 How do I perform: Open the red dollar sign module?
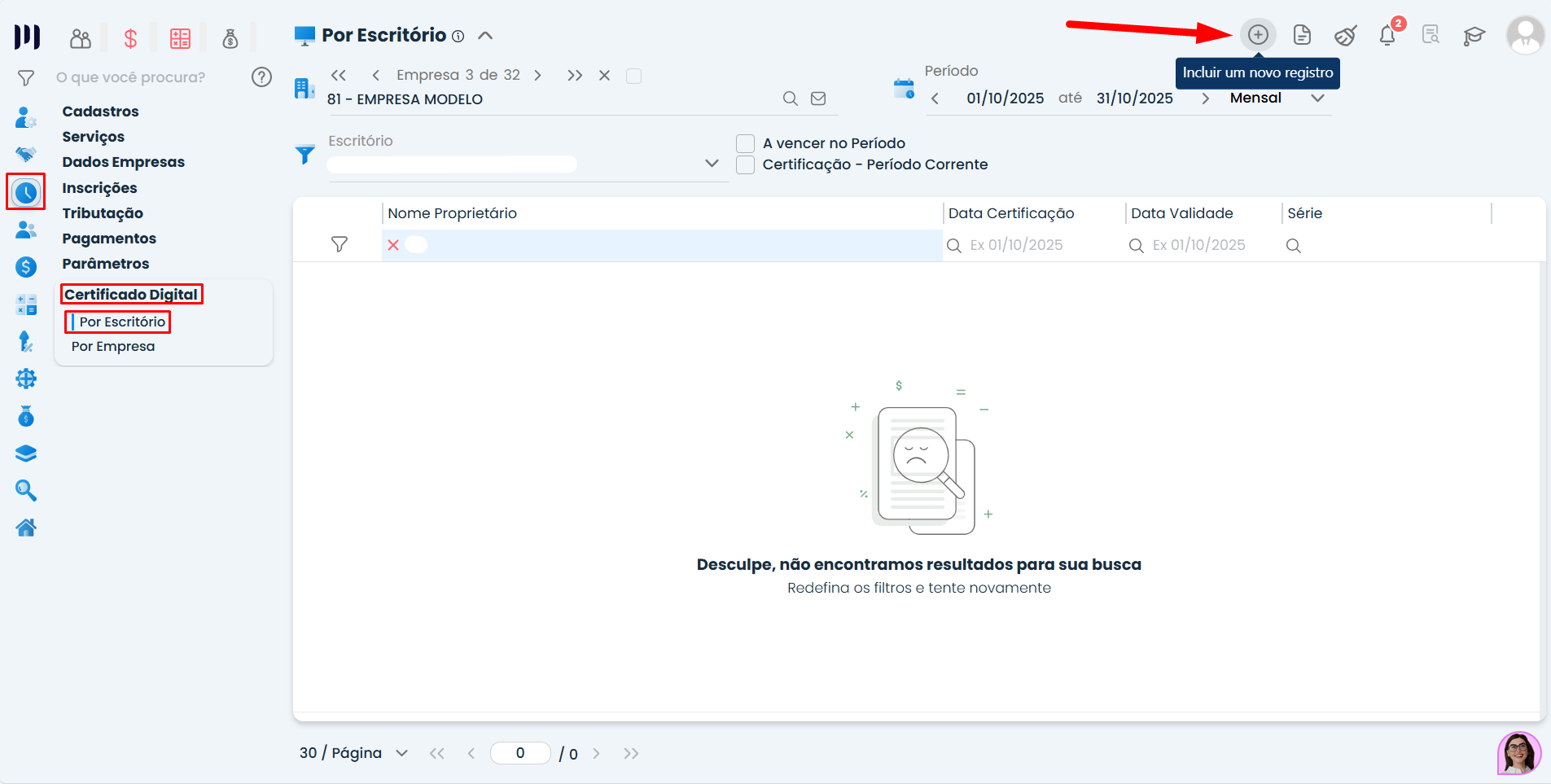pyautogui.click(x=130, y=38)
